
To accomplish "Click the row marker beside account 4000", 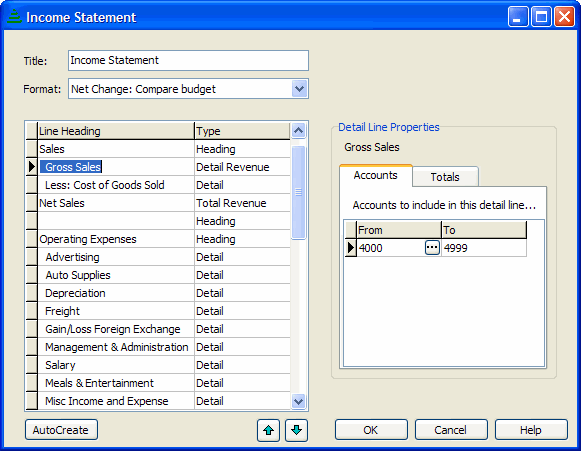I will click(351, 248).
